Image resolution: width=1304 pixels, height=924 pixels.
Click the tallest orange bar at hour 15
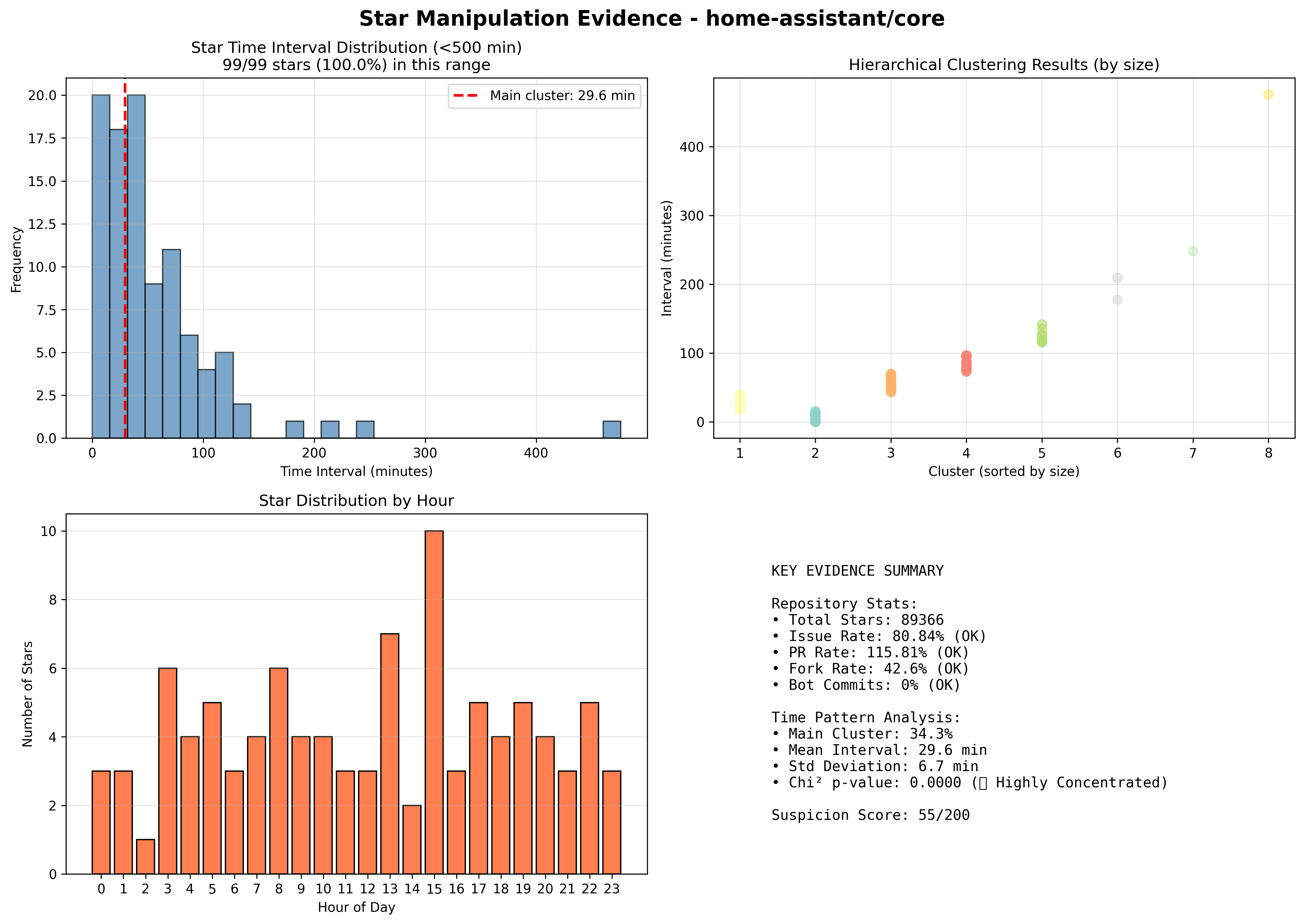pos(434,703)
